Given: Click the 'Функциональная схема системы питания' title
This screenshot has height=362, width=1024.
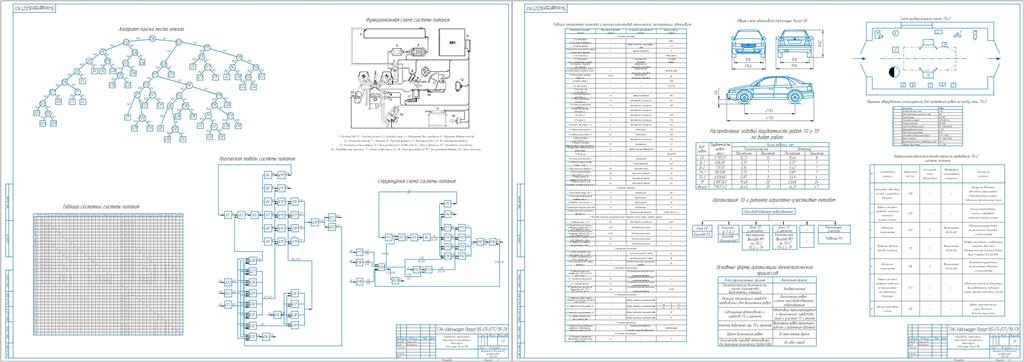Looking at the screenshot, I should pyautogui.click(x=409, y=19).
